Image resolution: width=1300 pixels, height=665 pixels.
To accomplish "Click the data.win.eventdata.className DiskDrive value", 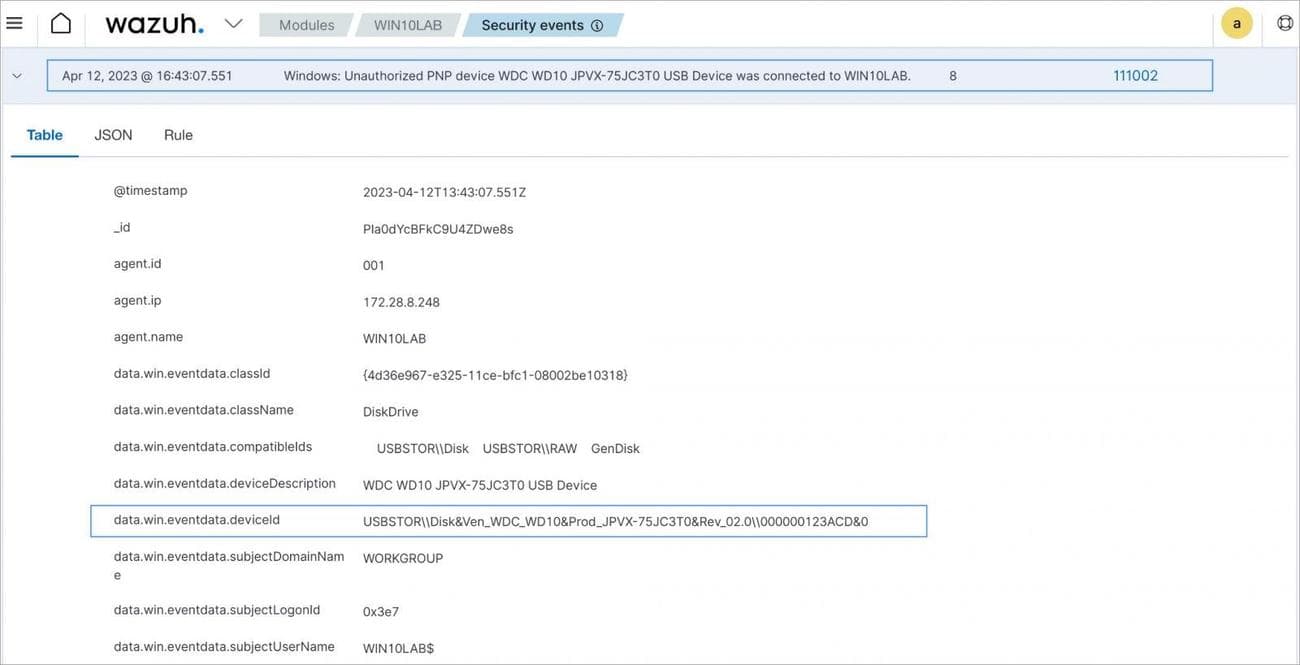I will point(390,412).
